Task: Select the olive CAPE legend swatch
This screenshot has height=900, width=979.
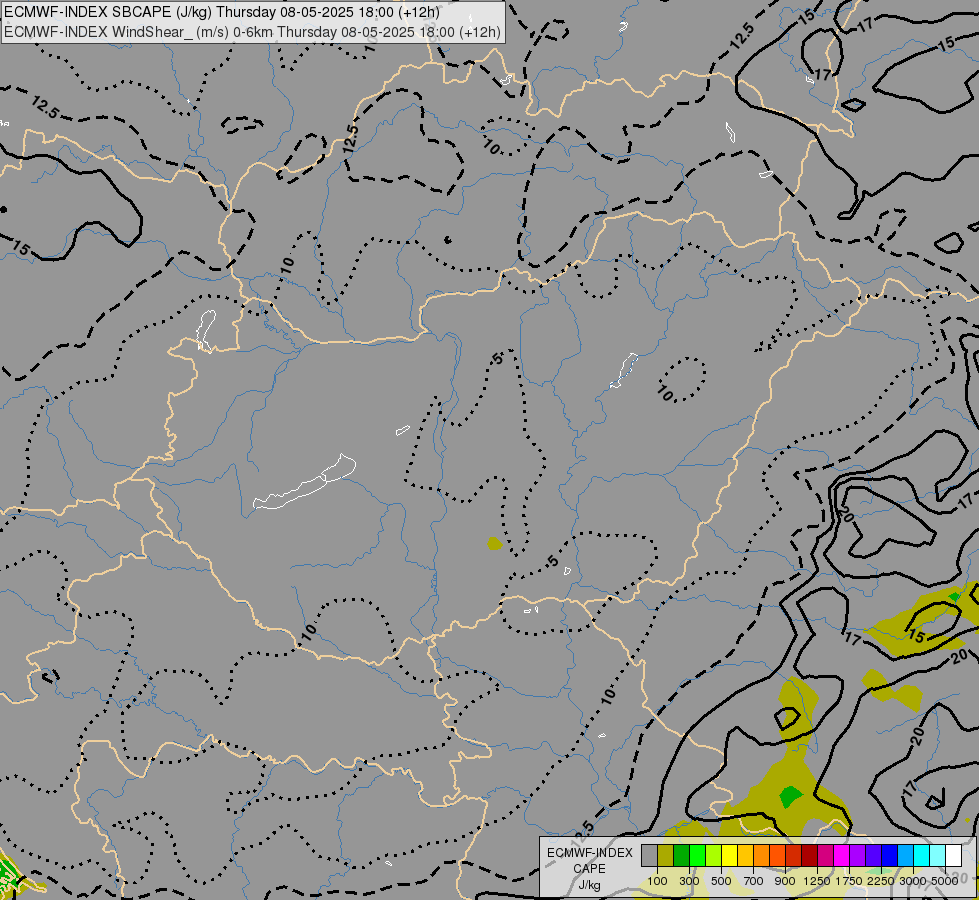Action: coord(666,855)
